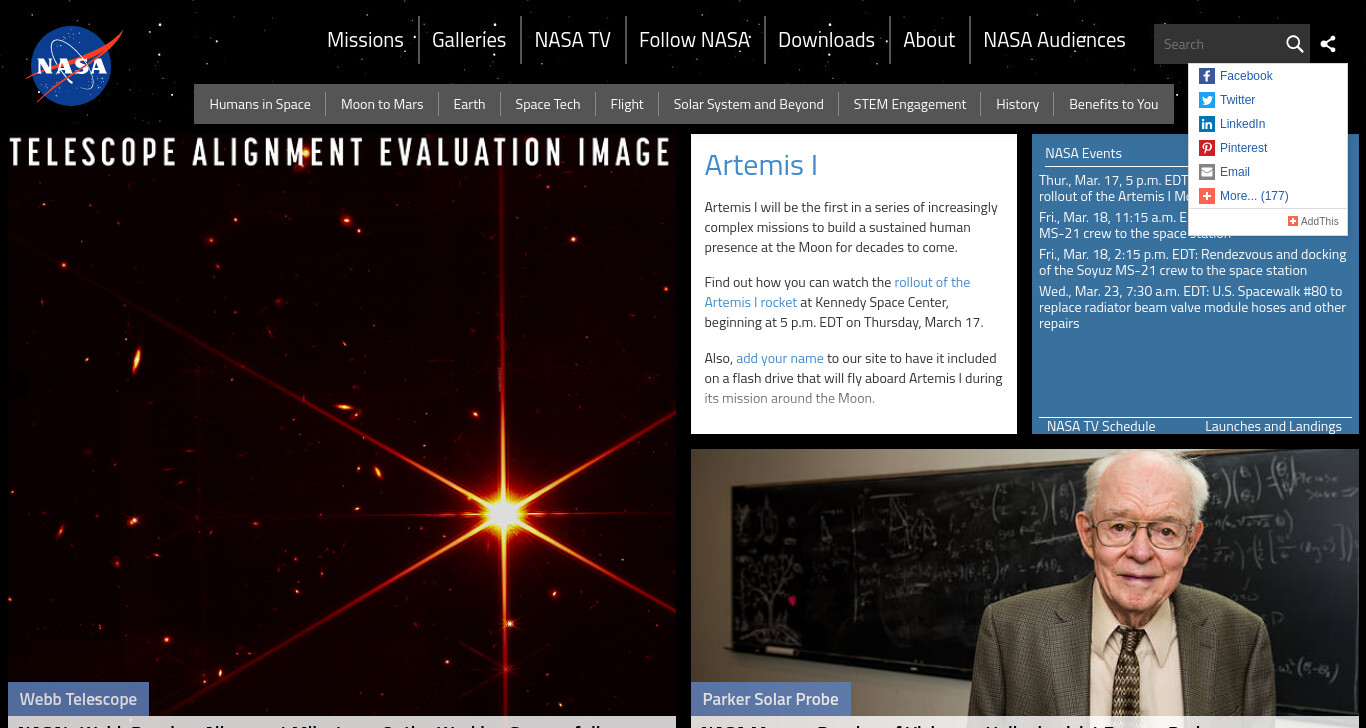
Task: Share via Twitter text link
Action: (x=1237, y=100)
